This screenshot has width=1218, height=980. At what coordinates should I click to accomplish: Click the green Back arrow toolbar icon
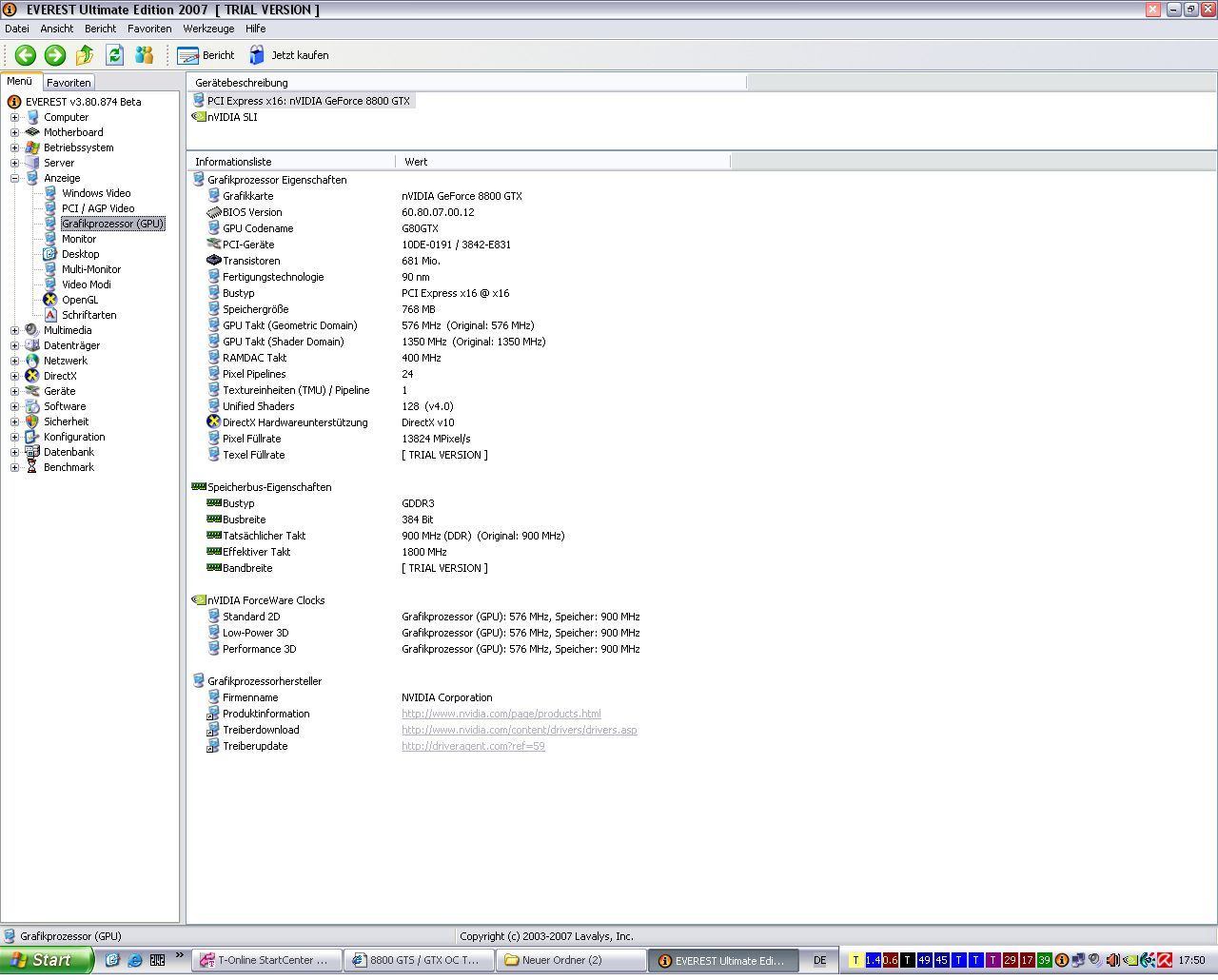(26, 55)
